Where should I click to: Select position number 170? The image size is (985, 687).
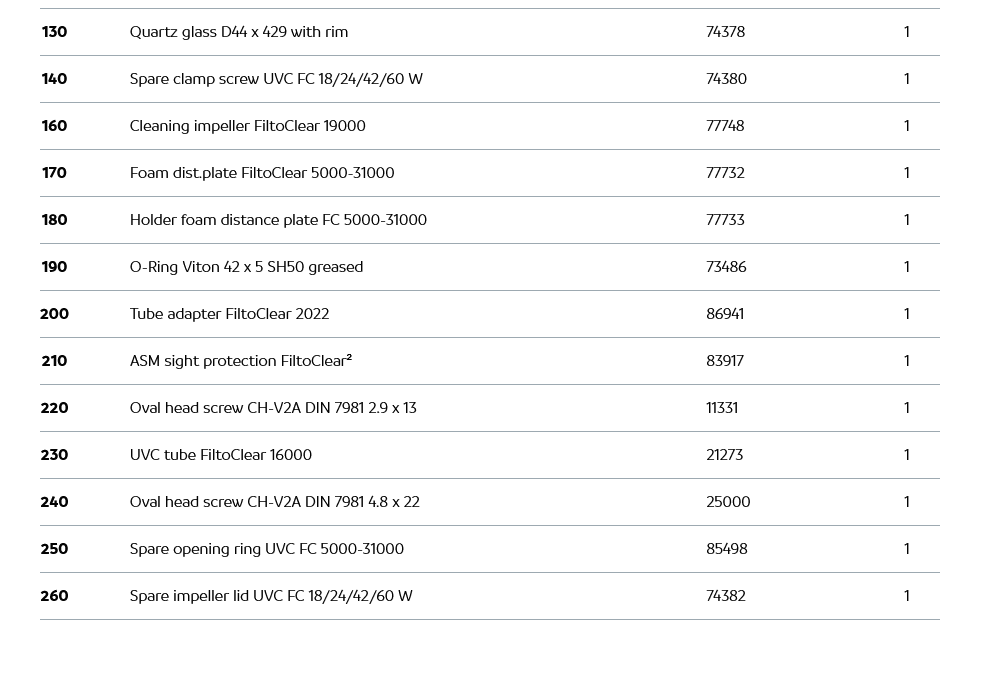click(54, 173)
